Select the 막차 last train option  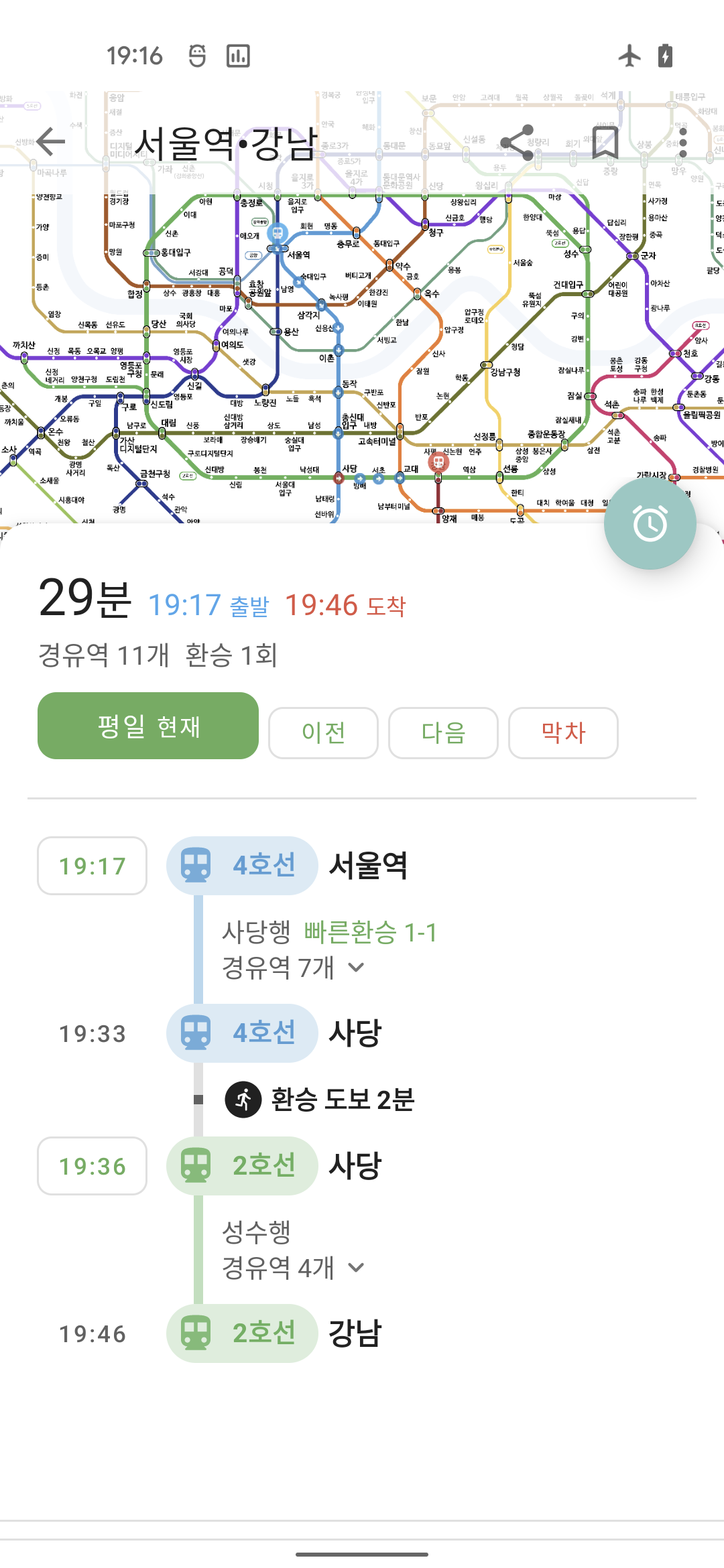pyautogui.click(x=563, y=732)
